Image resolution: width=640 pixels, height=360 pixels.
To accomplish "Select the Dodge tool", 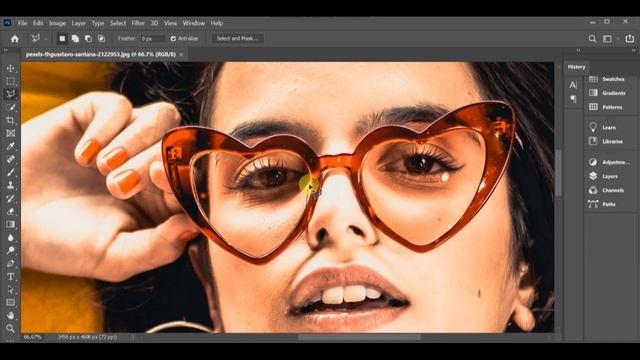I will (11, 250).
